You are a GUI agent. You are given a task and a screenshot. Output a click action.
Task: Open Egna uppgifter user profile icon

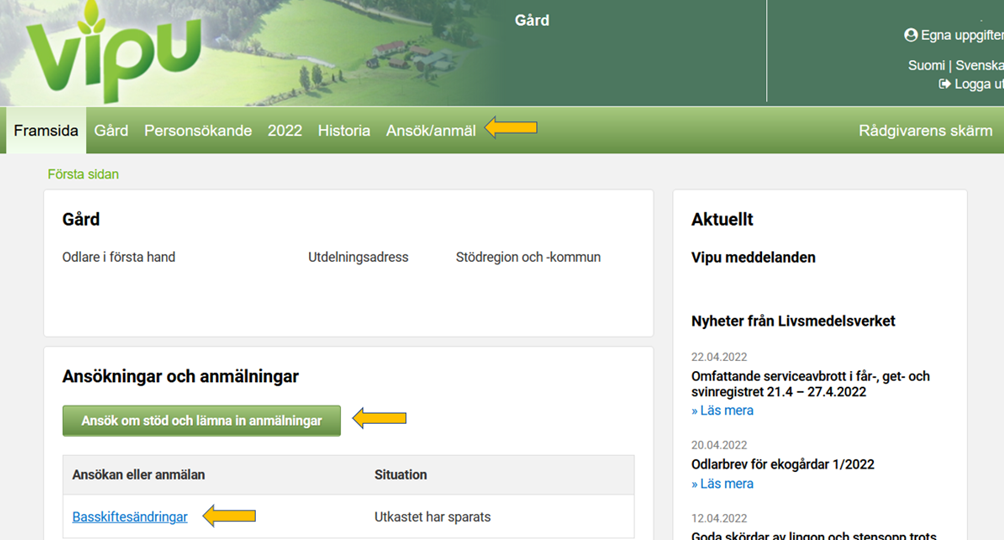point(910,35)
